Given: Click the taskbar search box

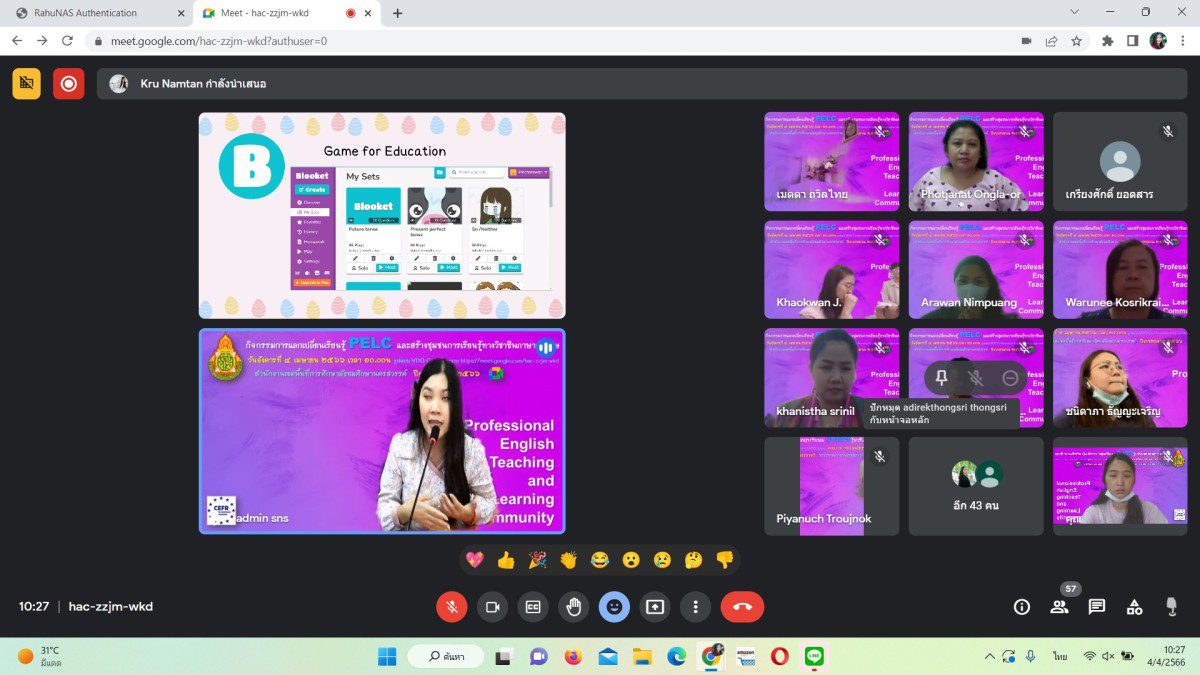Looking at the screenshot, I should (x=446, y=657).
